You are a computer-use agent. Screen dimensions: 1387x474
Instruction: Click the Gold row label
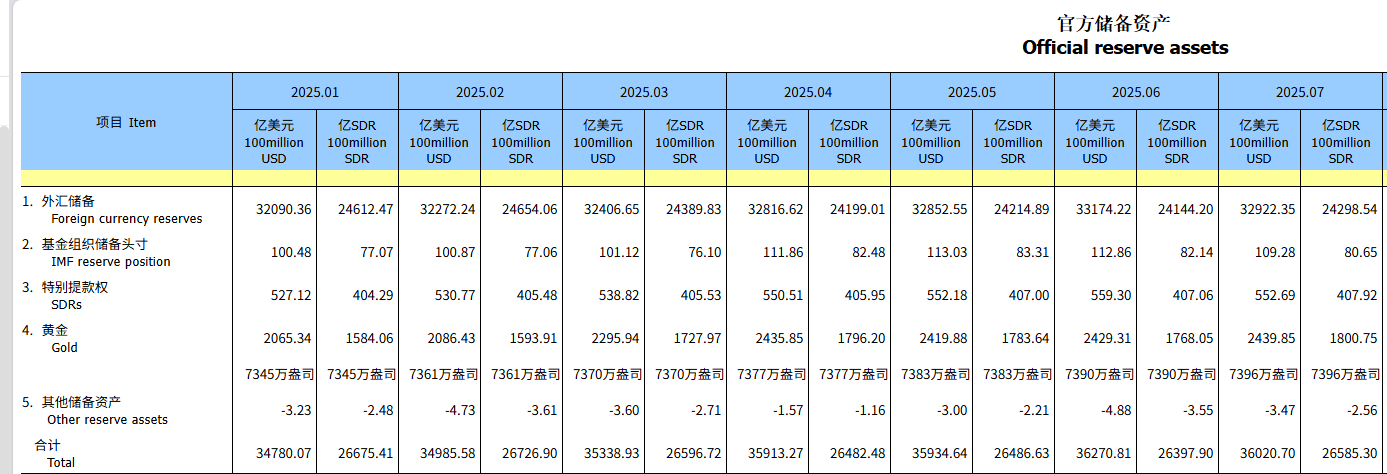(x=64, y=348)
